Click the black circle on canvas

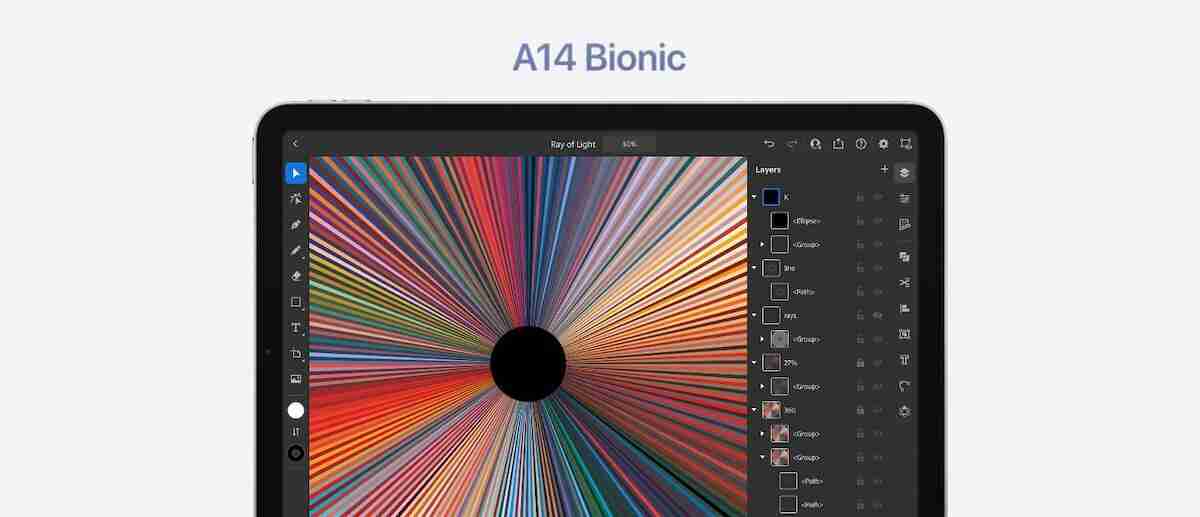click(x=528, y=364)
